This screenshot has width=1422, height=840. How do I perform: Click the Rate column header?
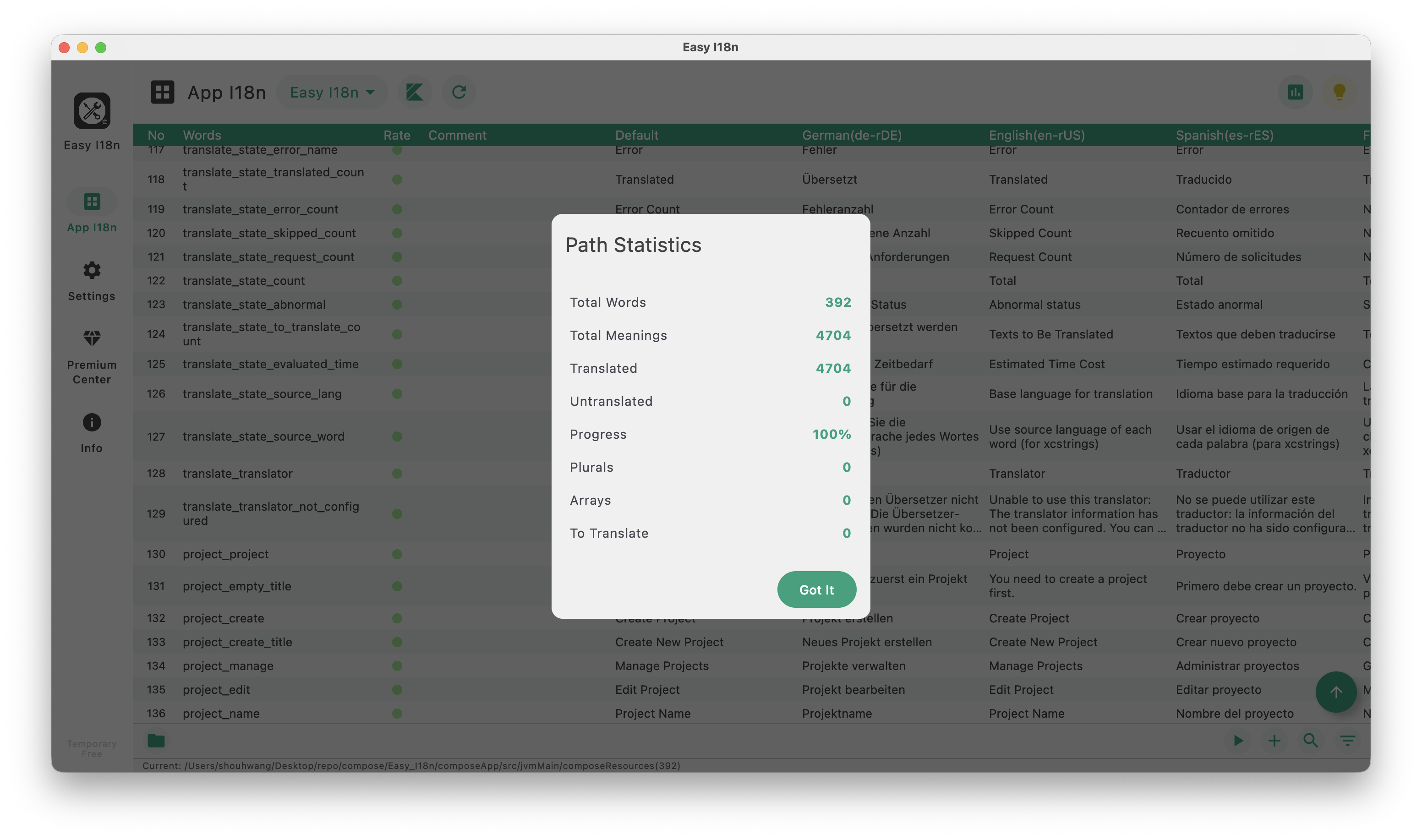click(397, 135)
